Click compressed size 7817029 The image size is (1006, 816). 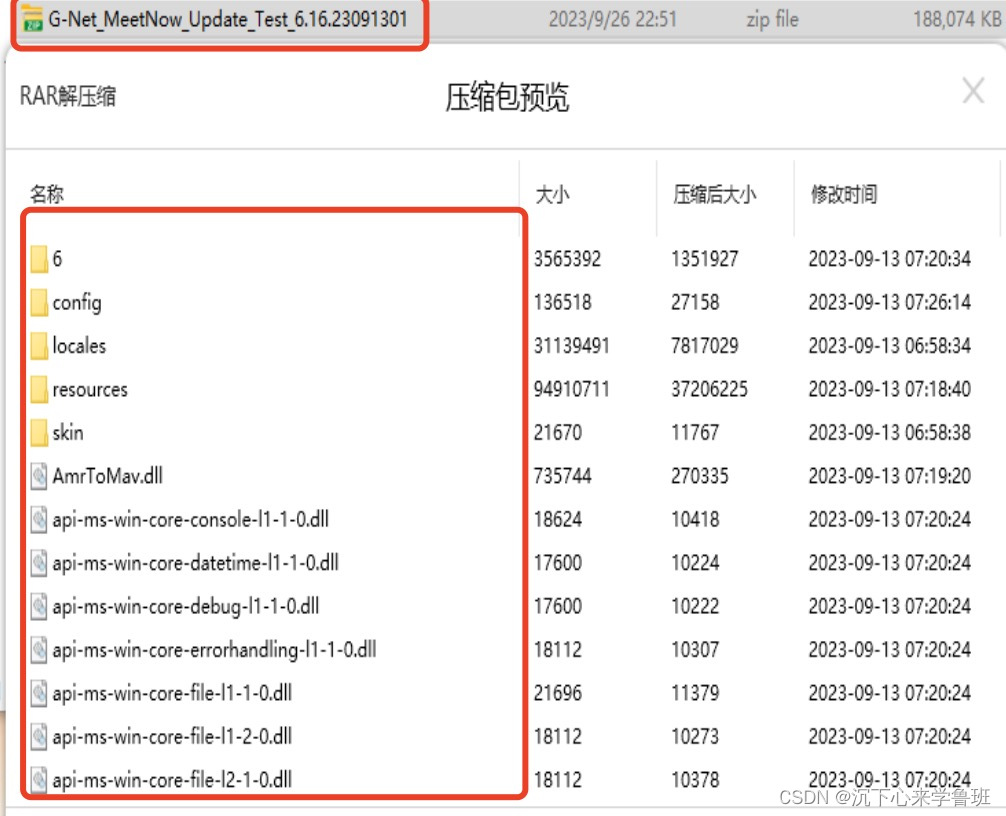point(705,346)
